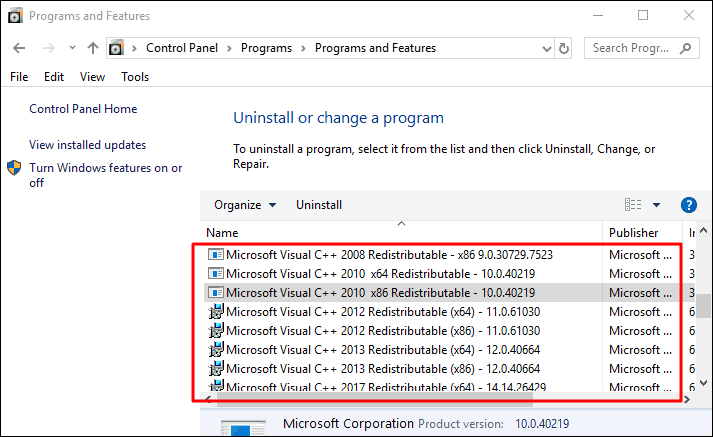Click the vertical scrollbar down arrow

click(x=704, y=383)
